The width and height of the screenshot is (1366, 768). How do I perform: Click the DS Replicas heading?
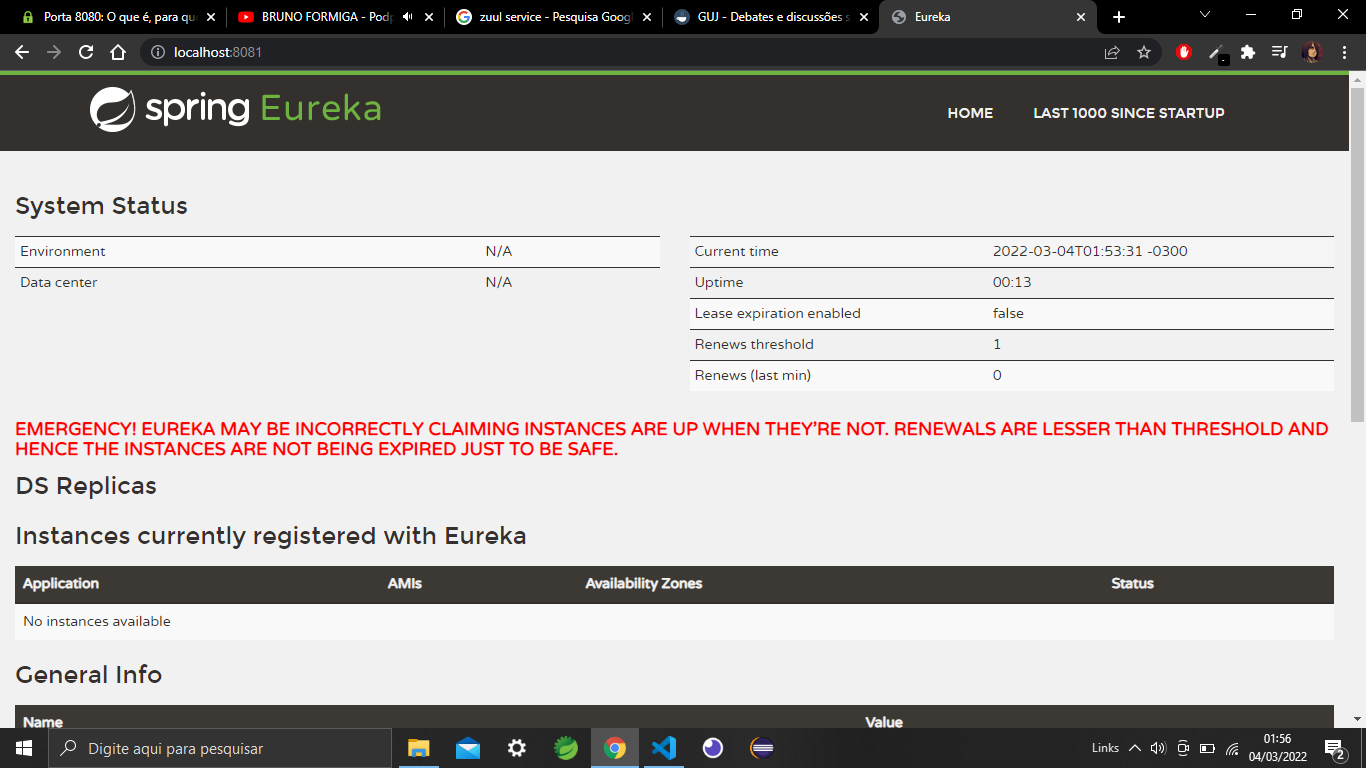click(86, 486)
